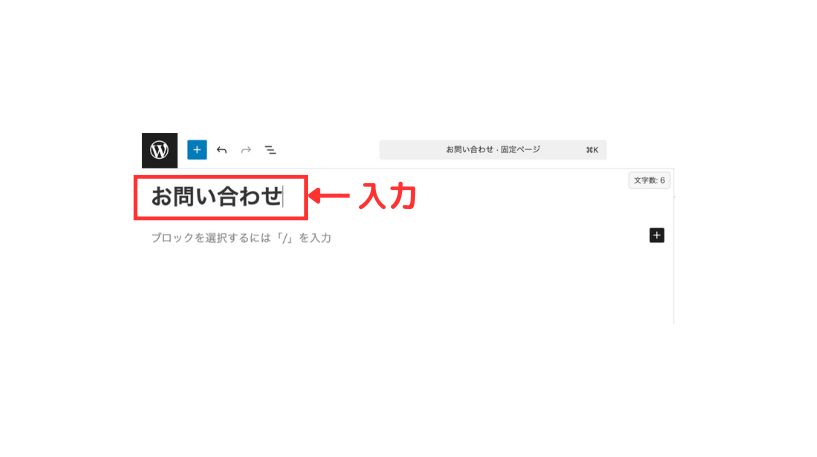Click the WordPress logo to exit editor
The width and height of the screenshot is (817, 457).
tap(159, 150)
